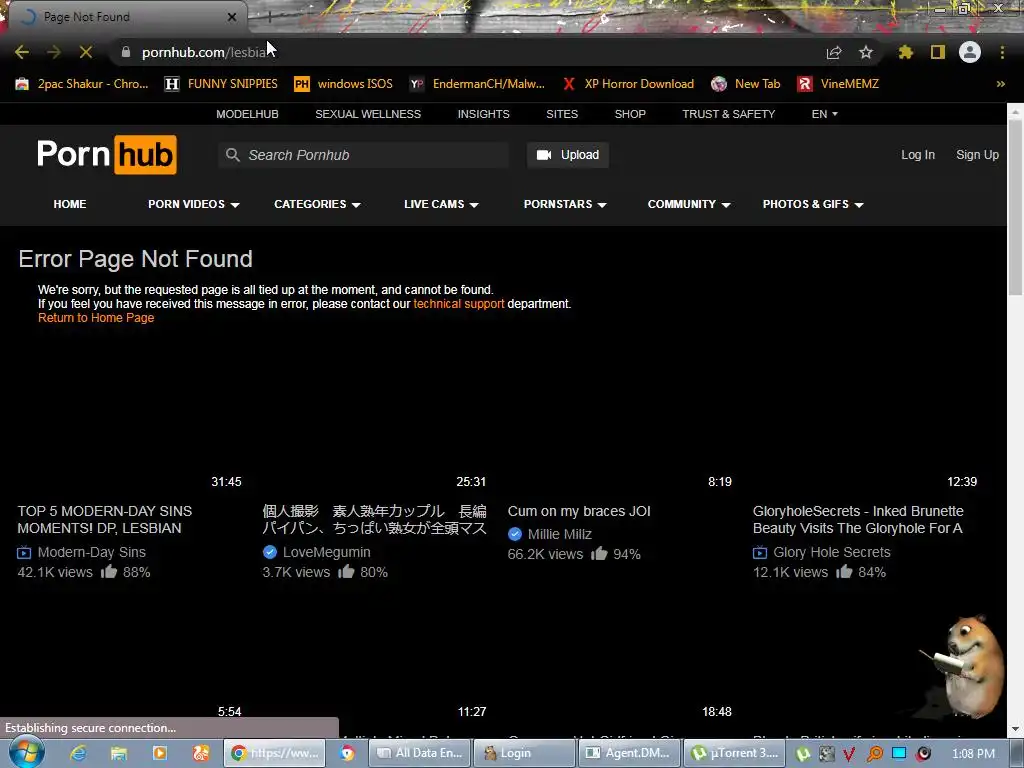Click the site logo in header
The height and width of the screenshot is (768, 1024).
(106, 155)
